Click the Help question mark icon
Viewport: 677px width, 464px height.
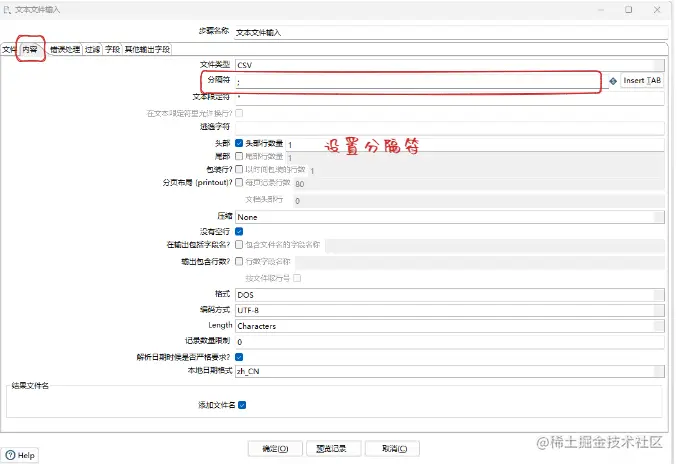pyautogui.click(x=10, y=455)
